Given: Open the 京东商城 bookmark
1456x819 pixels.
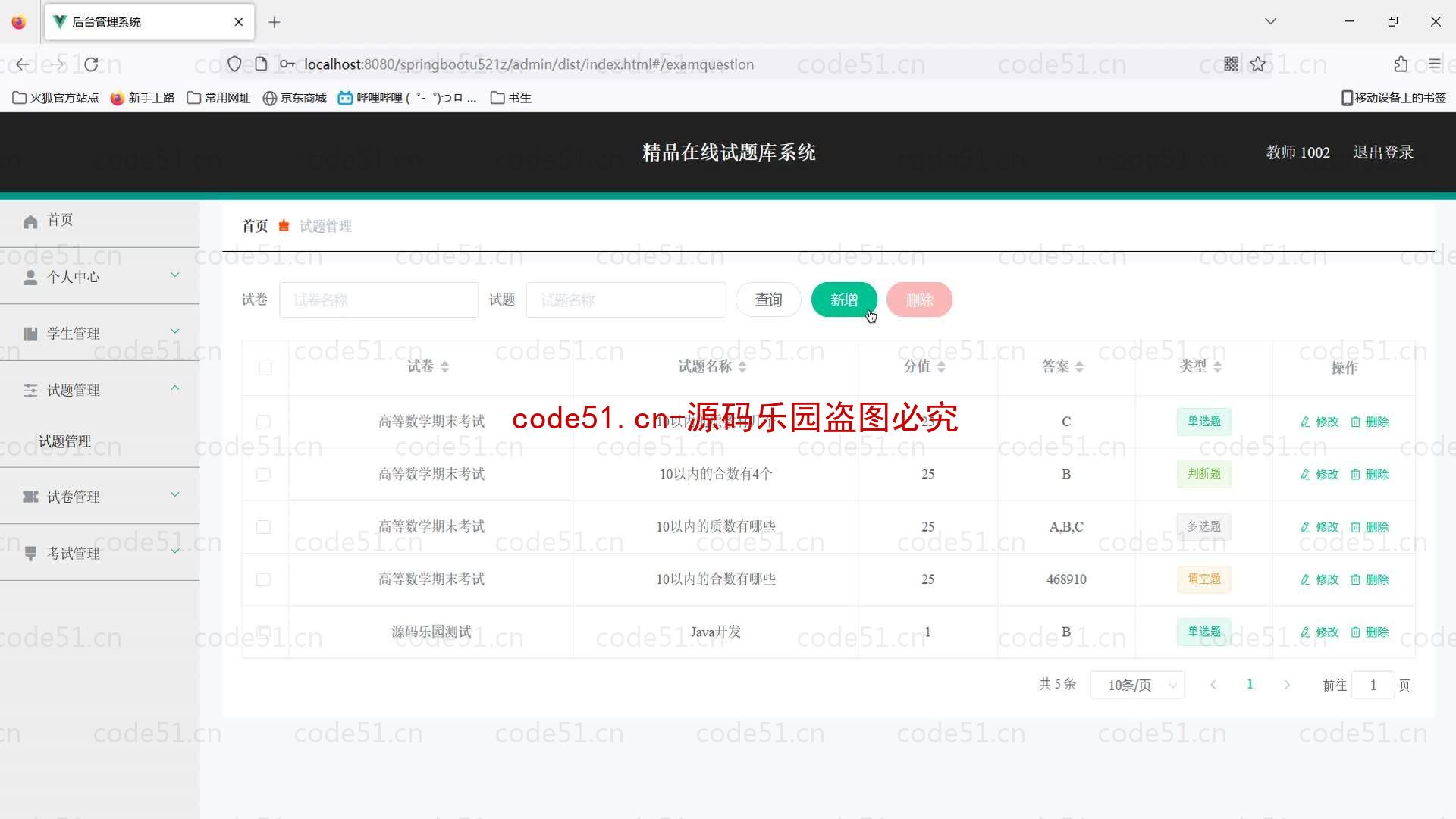Looking at the screenshot, I should coord(294,98).
